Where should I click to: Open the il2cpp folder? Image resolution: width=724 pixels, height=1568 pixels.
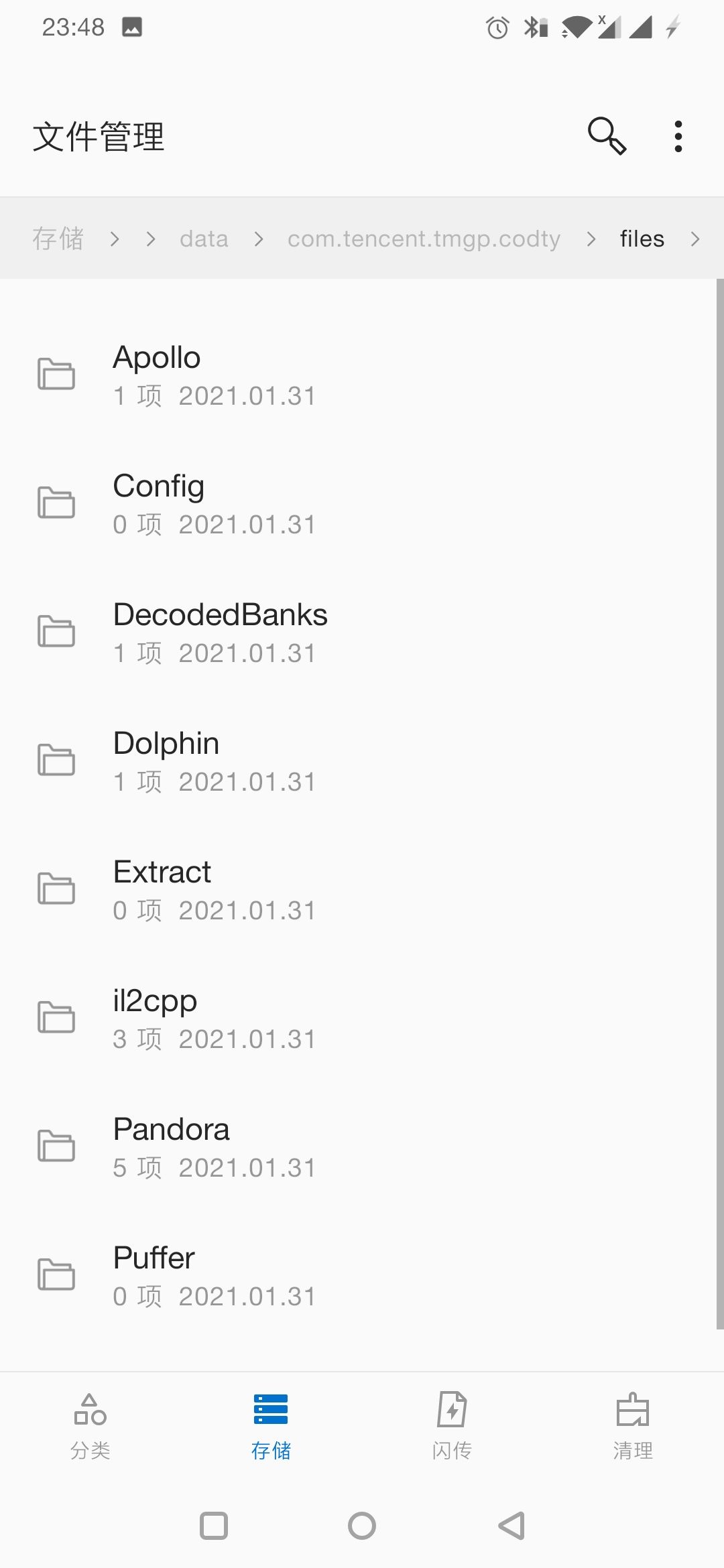click(362, 1018)
